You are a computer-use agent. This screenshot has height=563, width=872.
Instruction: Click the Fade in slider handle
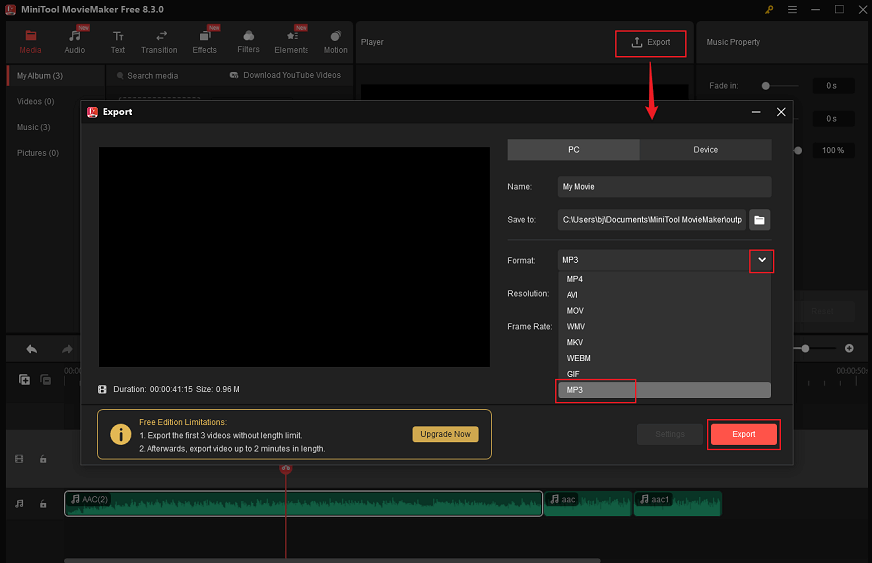pyautogui.click(x=766, y=86)
